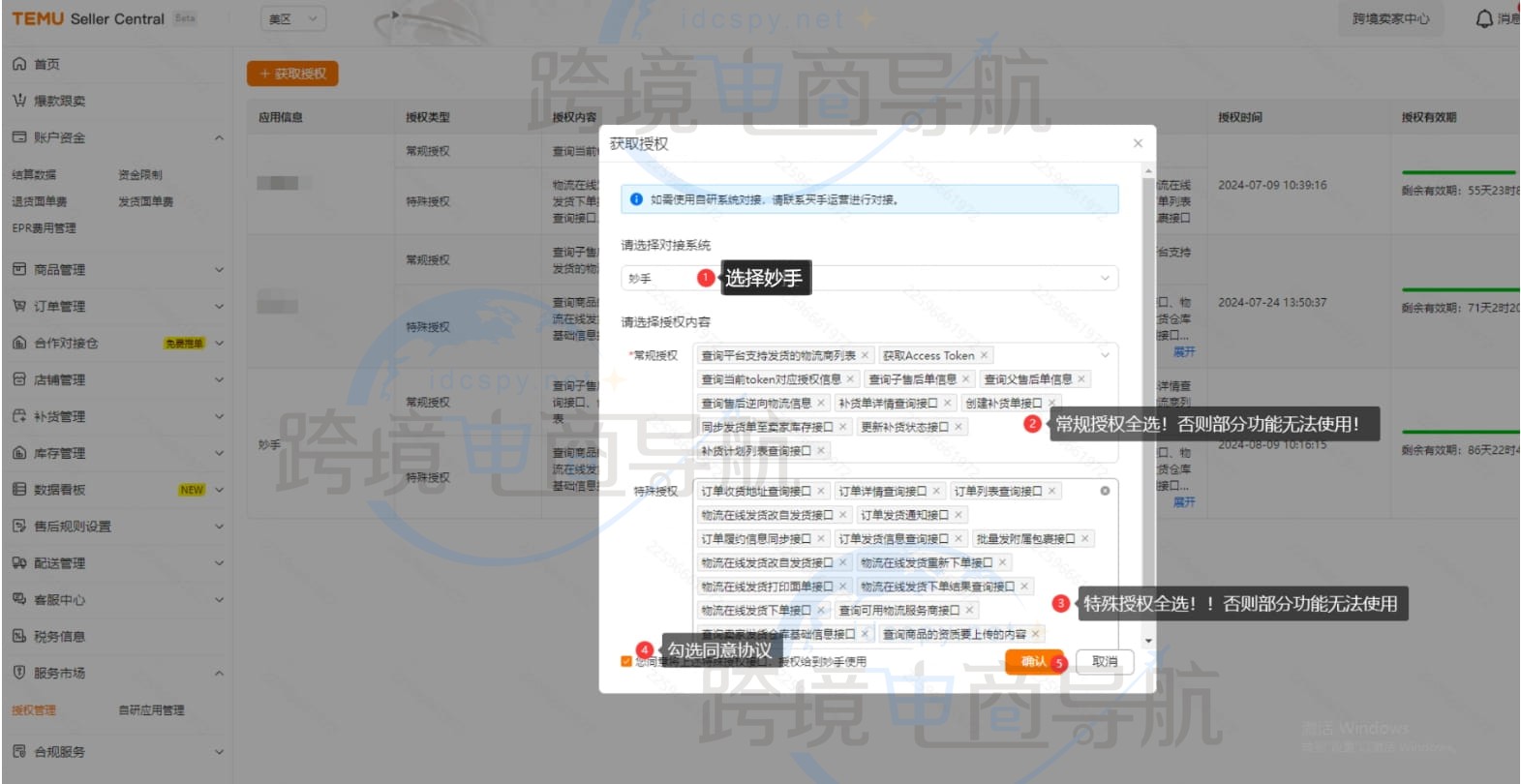Open the 妙手 docking system dropdown
The image size is (1521, 784).
click(869, 278)
